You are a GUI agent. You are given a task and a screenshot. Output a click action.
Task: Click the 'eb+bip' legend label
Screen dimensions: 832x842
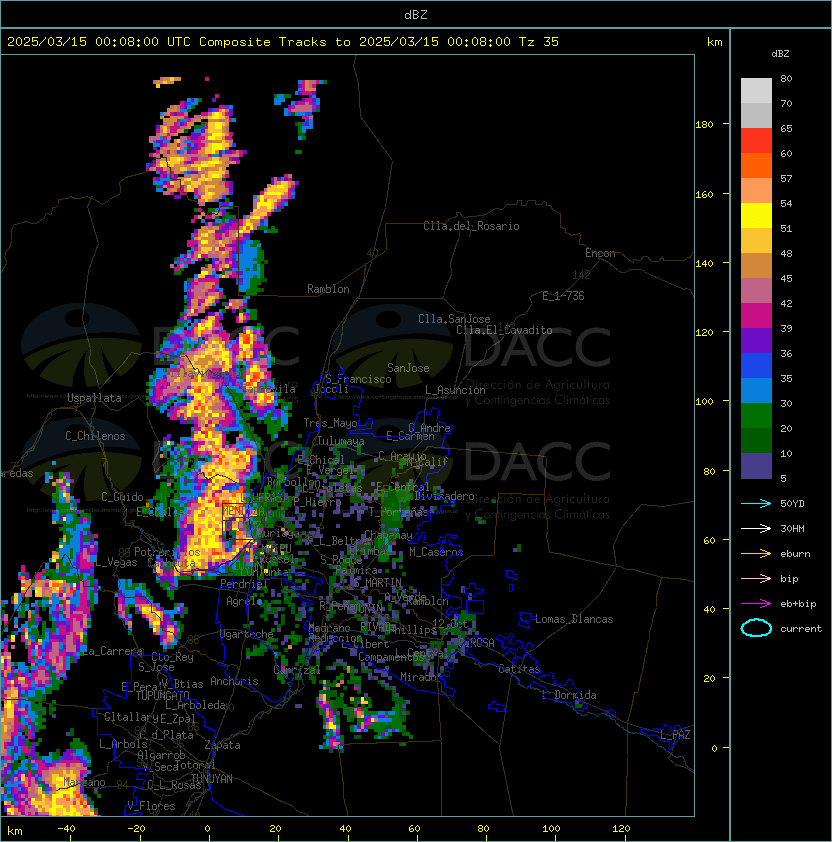pyautogui.click(x=798, y=604)
